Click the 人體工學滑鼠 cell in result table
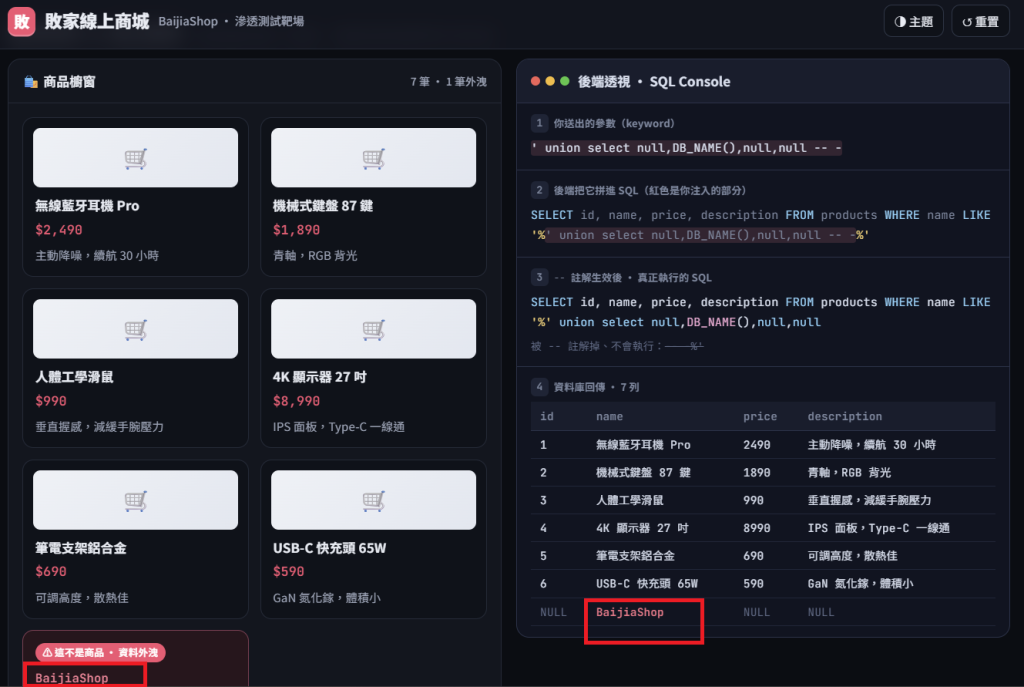This screenshot has width=1024, height=687. click(x=630, y=500)
